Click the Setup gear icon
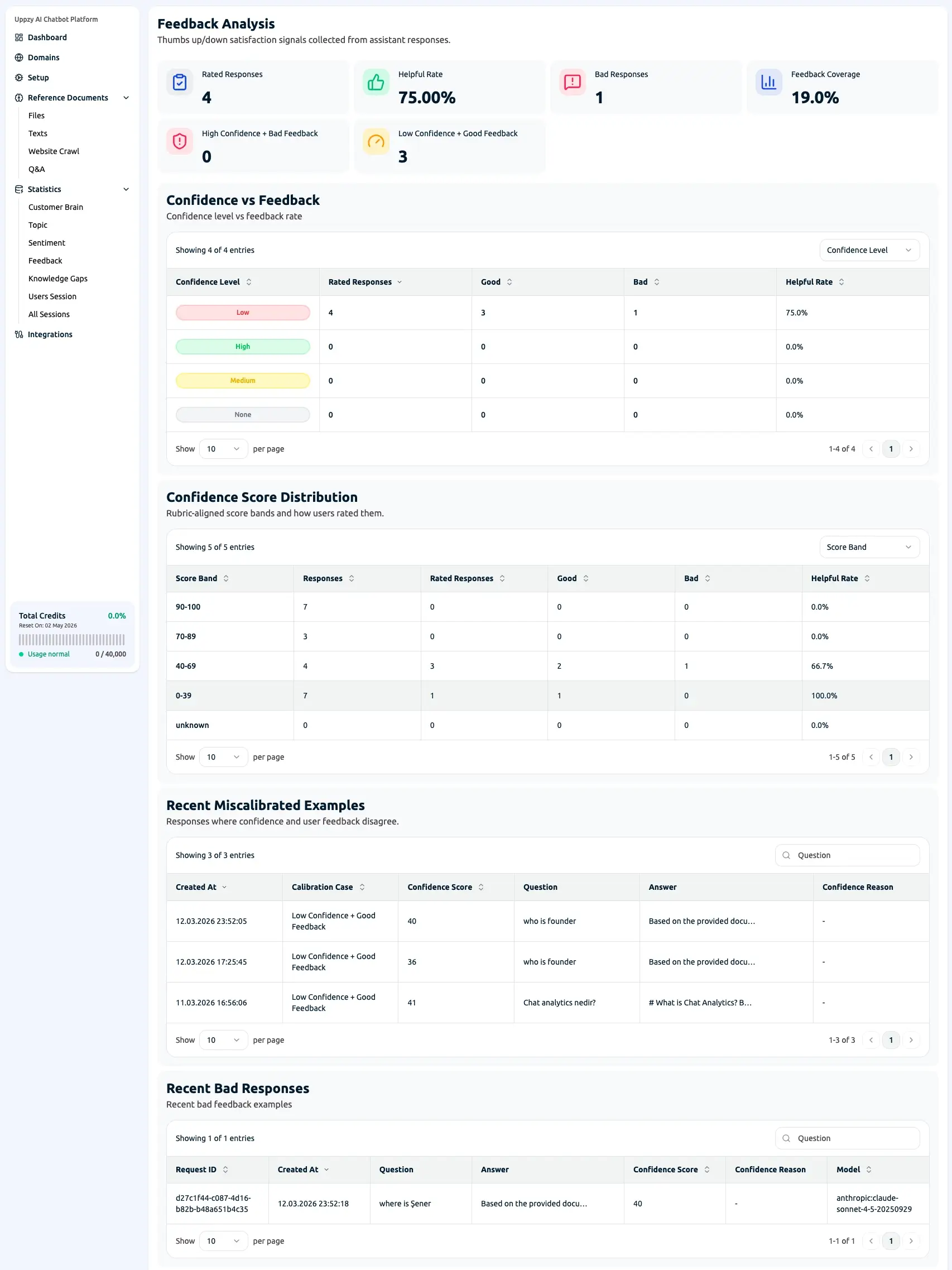Image resolution: width=952 pixels, height=1270 pixels. tap(19, 78)
